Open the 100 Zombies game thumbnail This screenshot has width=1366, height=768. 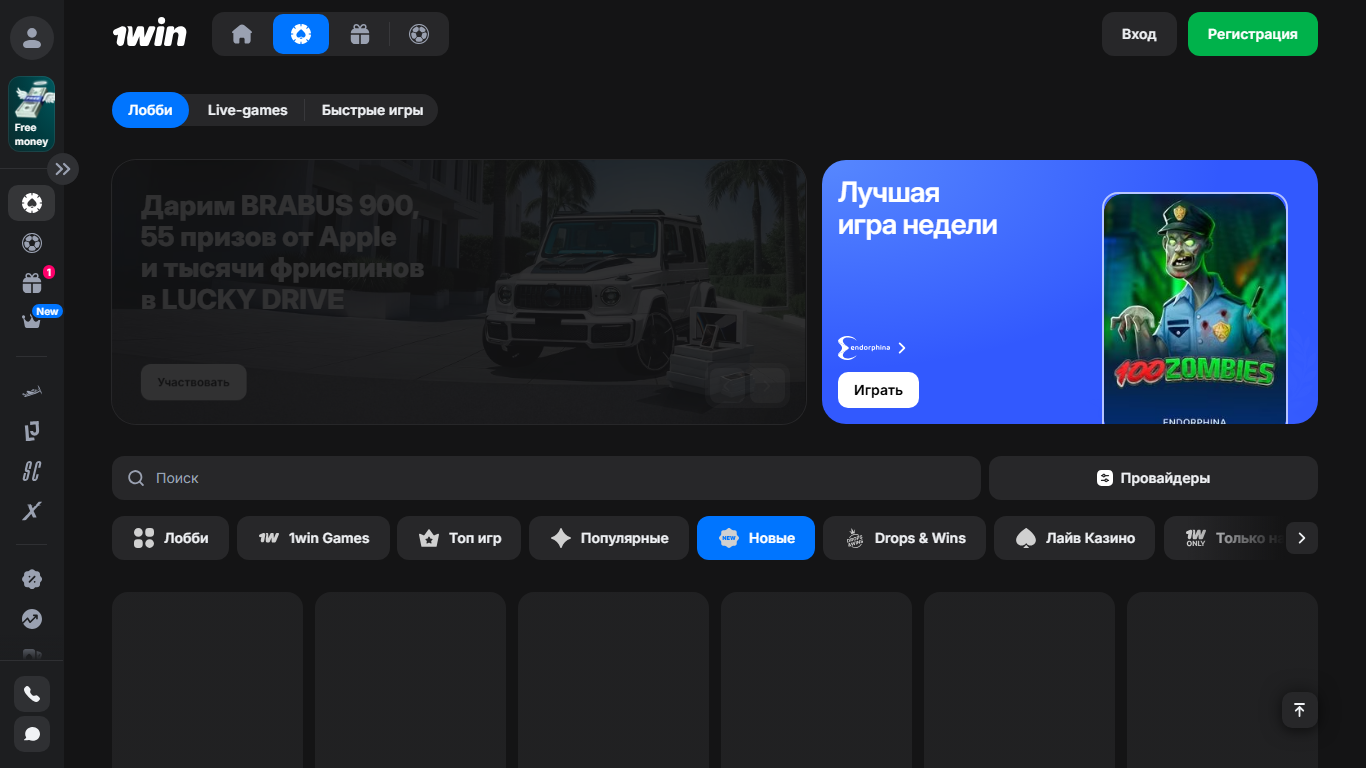click(1195, 308)
